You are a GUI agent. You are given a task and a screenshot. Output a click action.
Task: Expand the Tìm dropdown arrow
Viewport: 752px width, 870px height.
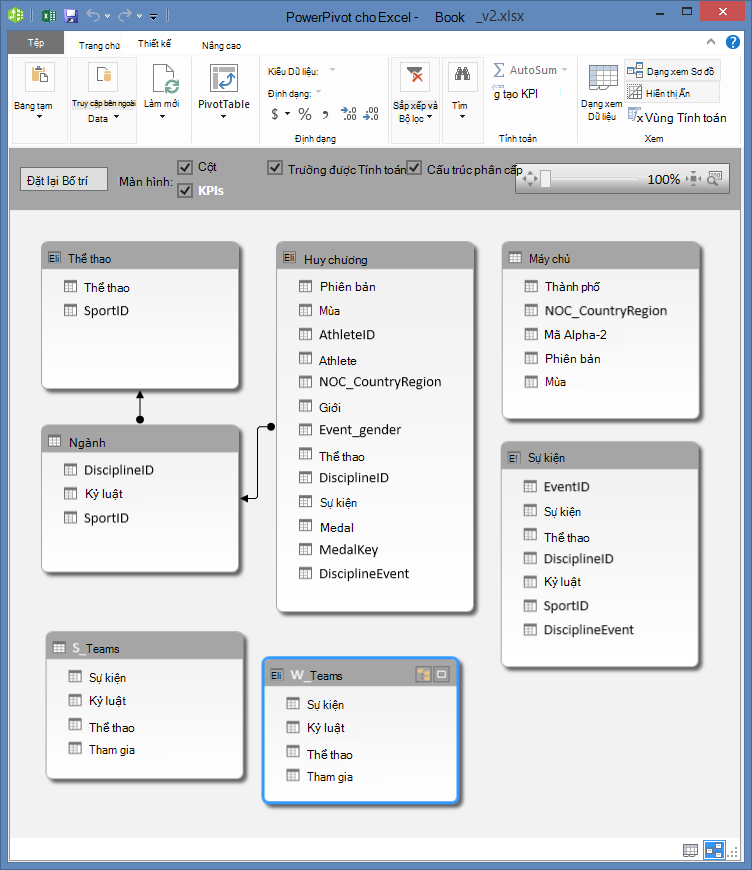pos(462,117)
